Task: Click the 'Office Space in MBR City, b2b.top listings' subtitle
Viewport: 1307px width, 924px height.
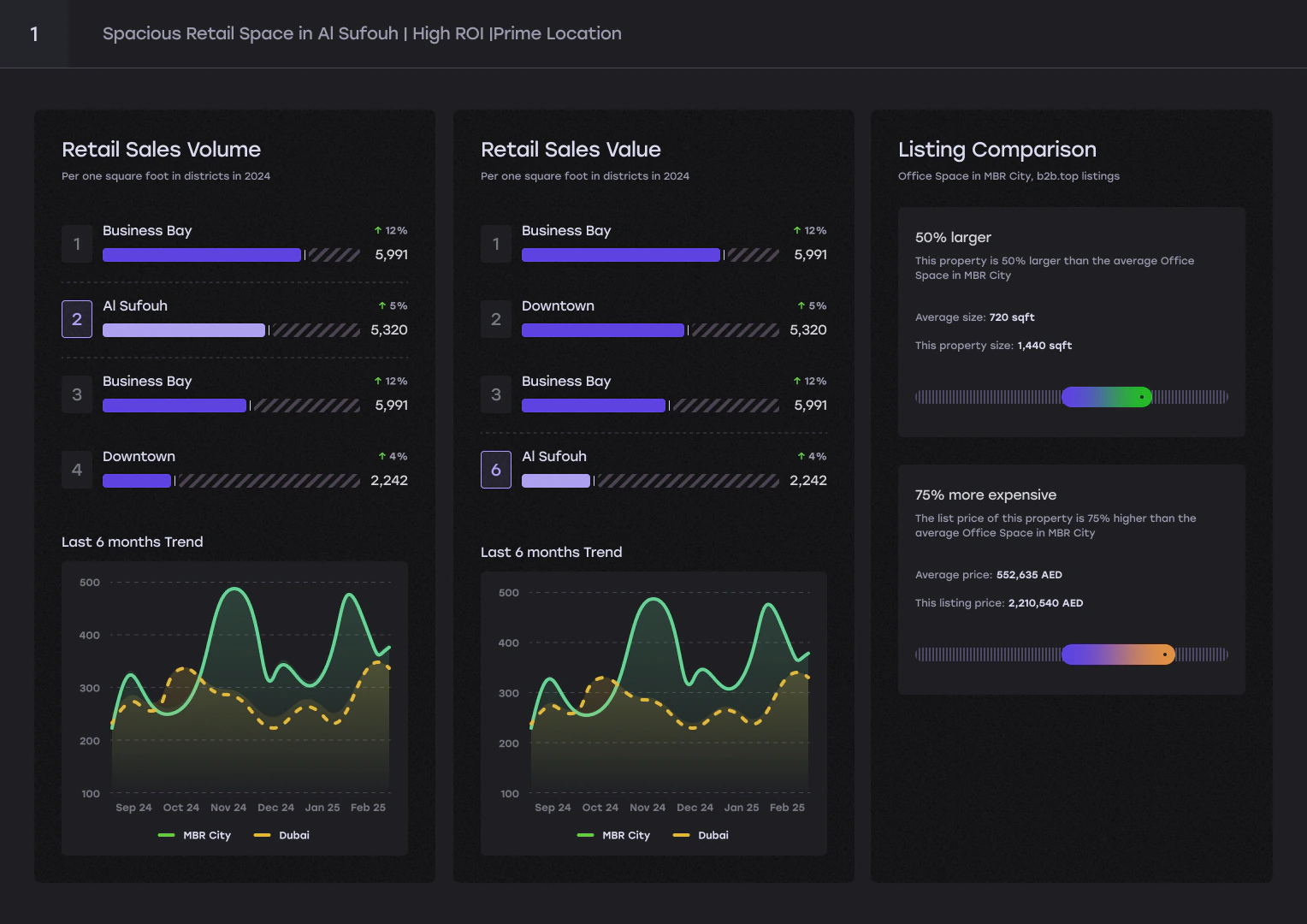Action: [x=1008, y=176]
